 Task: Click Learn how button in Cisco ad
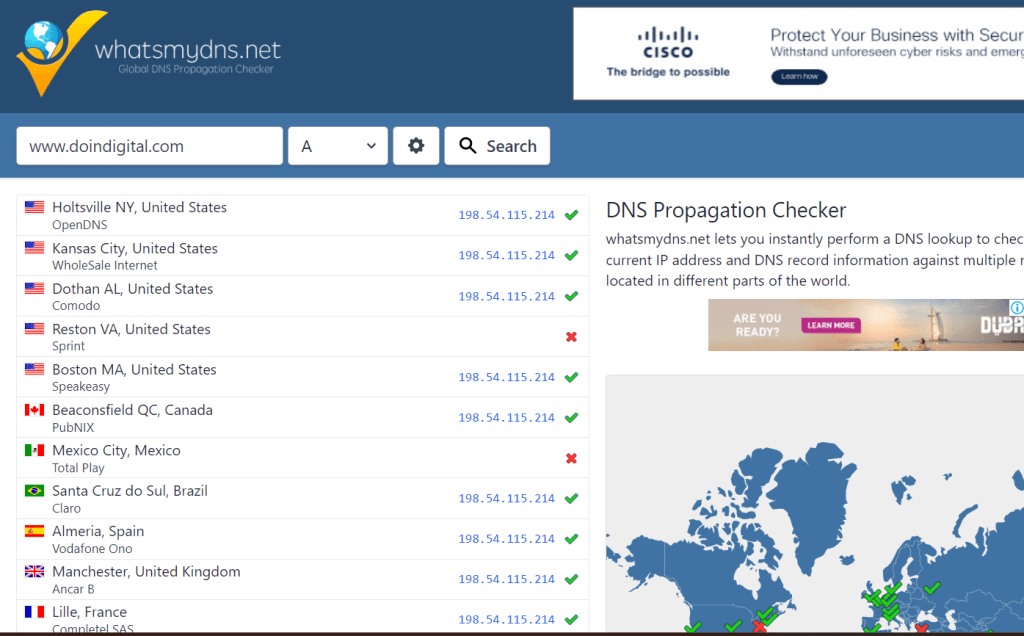click(799, 76)
